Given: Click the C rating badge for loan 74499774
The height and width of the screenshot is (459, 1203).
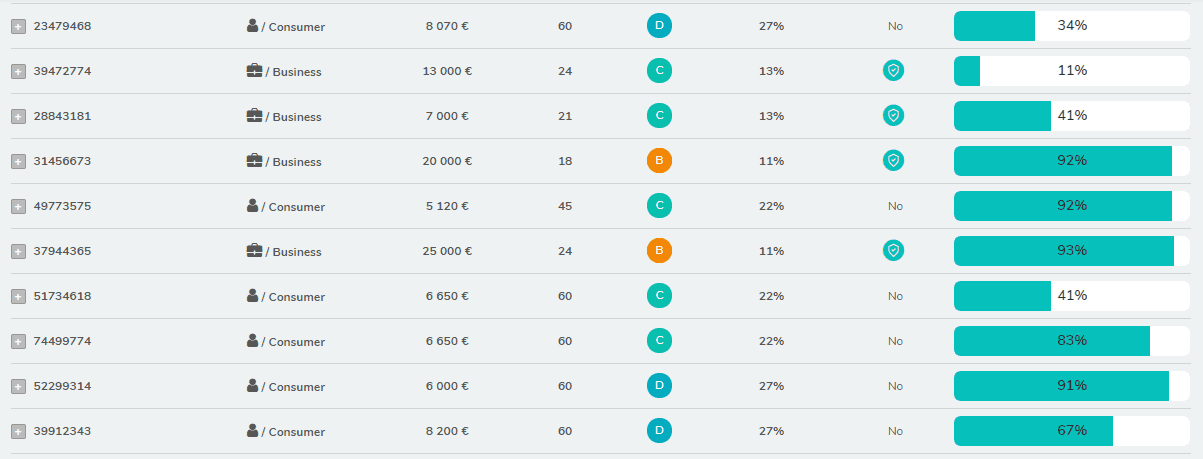Looking at the screenshot, I should click(659, 340).
